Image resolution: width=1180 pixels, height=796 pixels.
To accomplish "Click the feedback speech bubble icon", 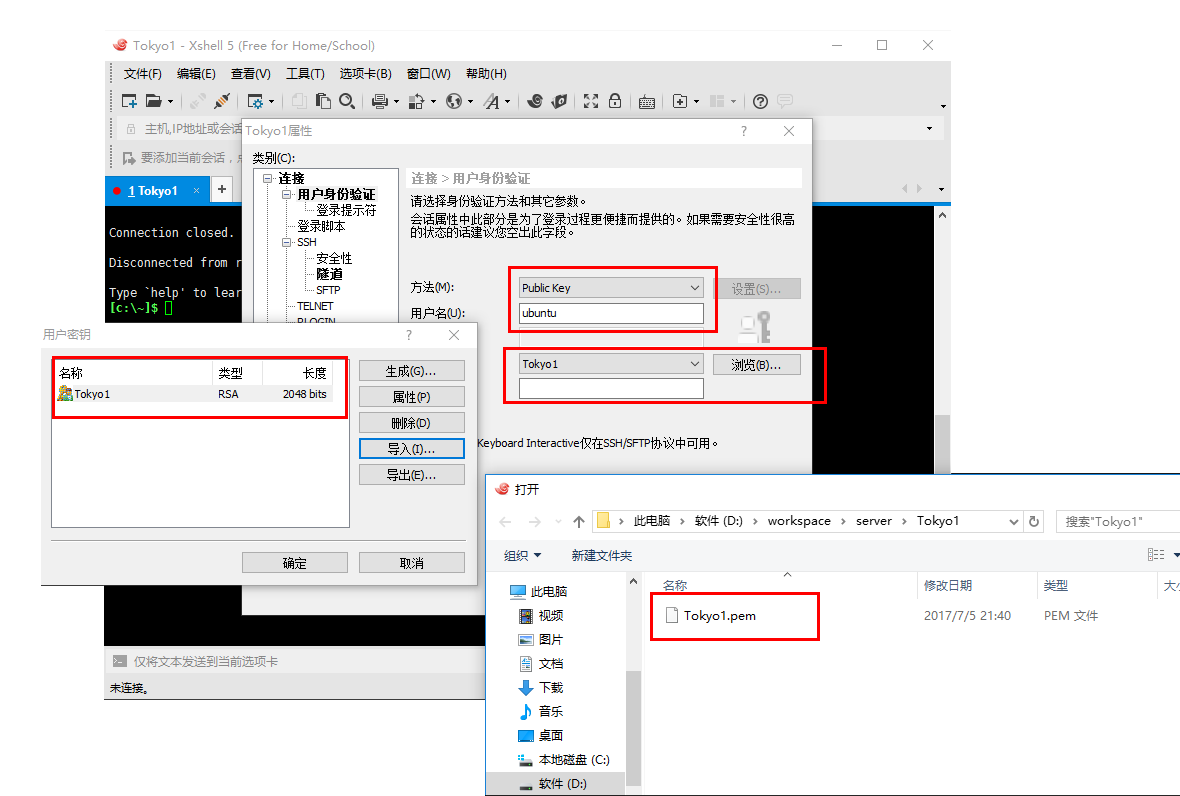I will point(785,101).
